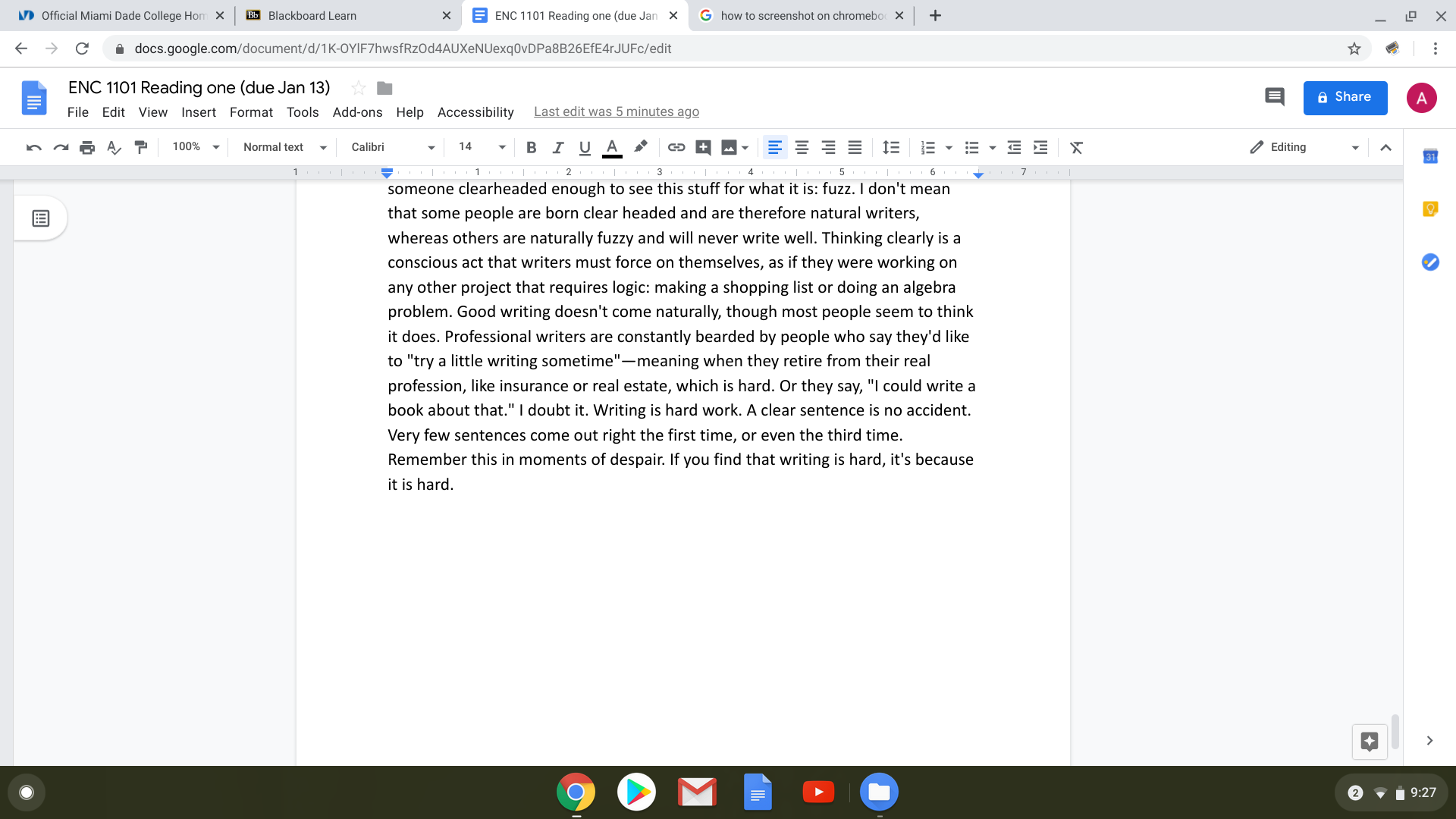Increase the paragraph indent
Screen dimensions: 1456x819
(x=1040, y=147)
